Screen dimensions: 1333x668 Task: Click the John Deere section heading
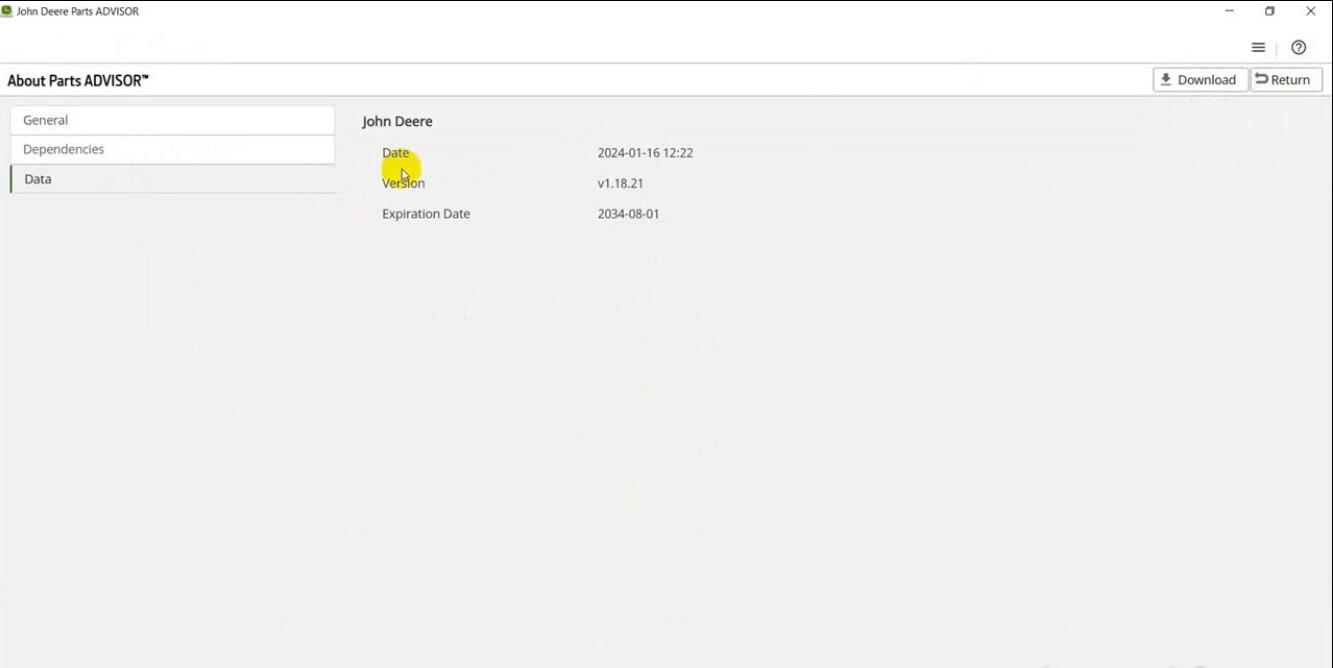[x=397, y=121]
